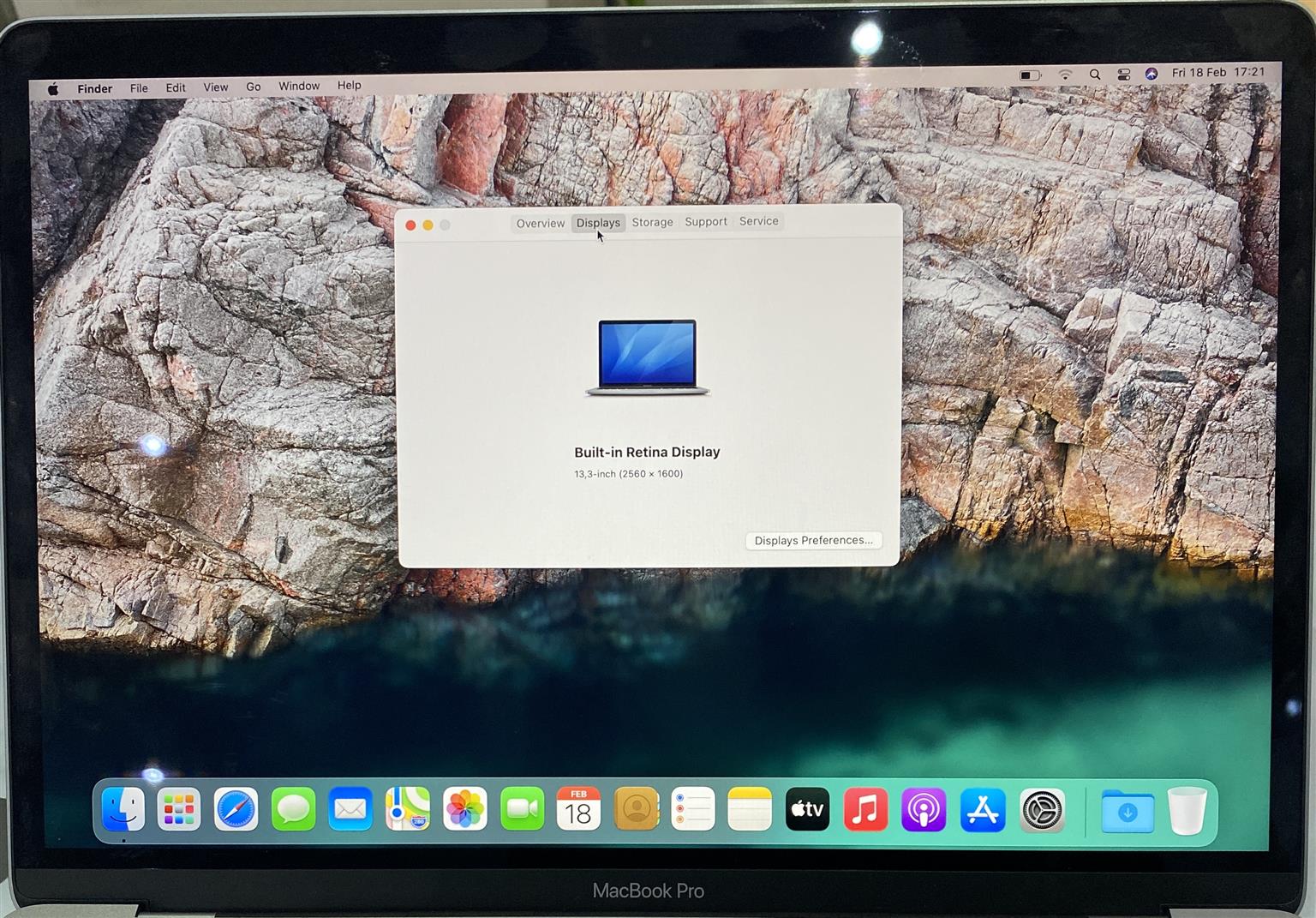Image resolution: width=1316 pixels, height=918 pixels.
Task: Open the Trash in the Dock
Action: coord(1187,810)
